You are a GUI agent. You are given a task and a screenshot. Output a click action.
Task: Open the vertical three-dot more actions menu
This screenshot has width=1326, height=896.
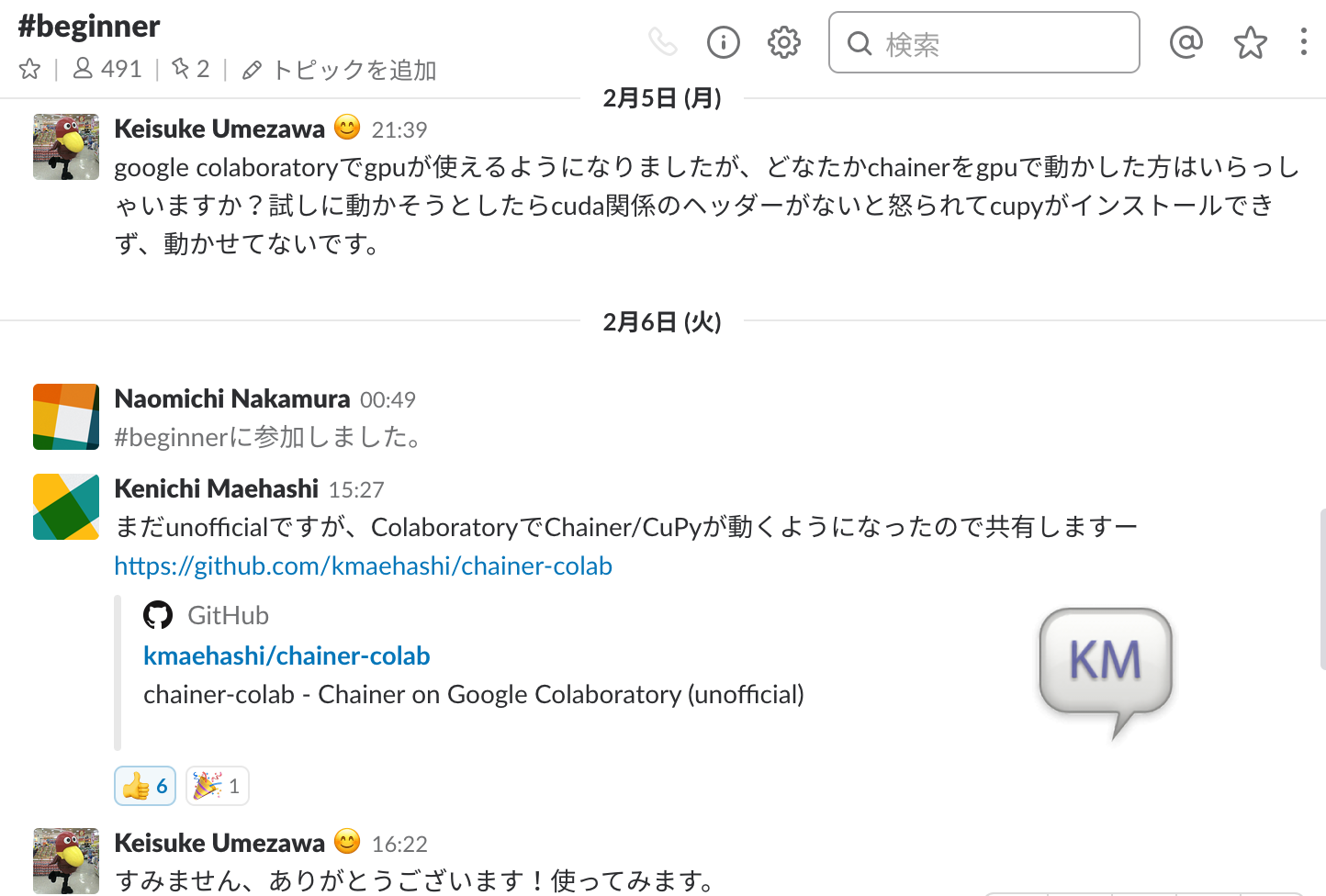1305,42
